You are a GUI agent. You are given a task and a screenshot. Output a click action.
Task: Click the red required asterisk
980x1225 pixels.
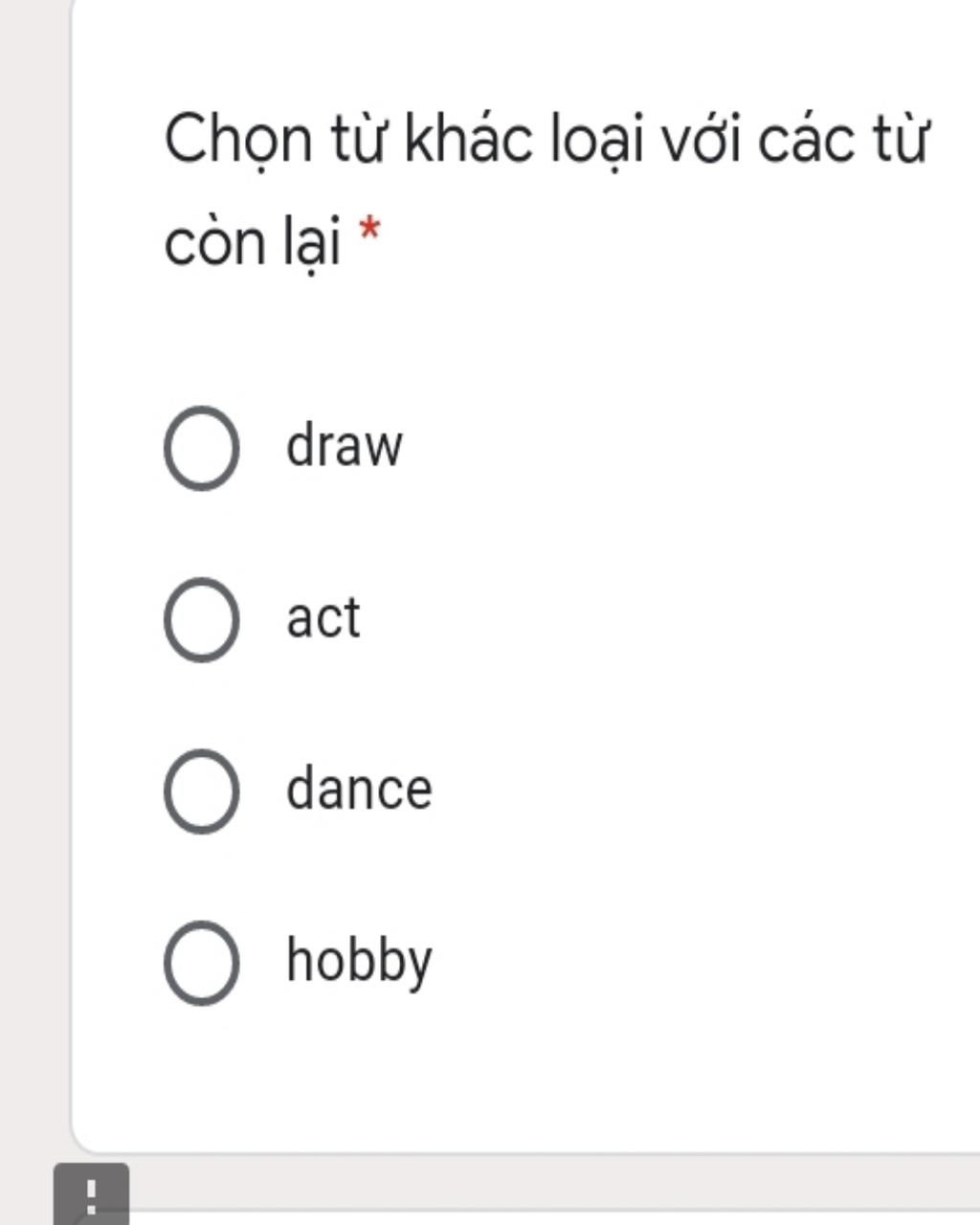369,231
